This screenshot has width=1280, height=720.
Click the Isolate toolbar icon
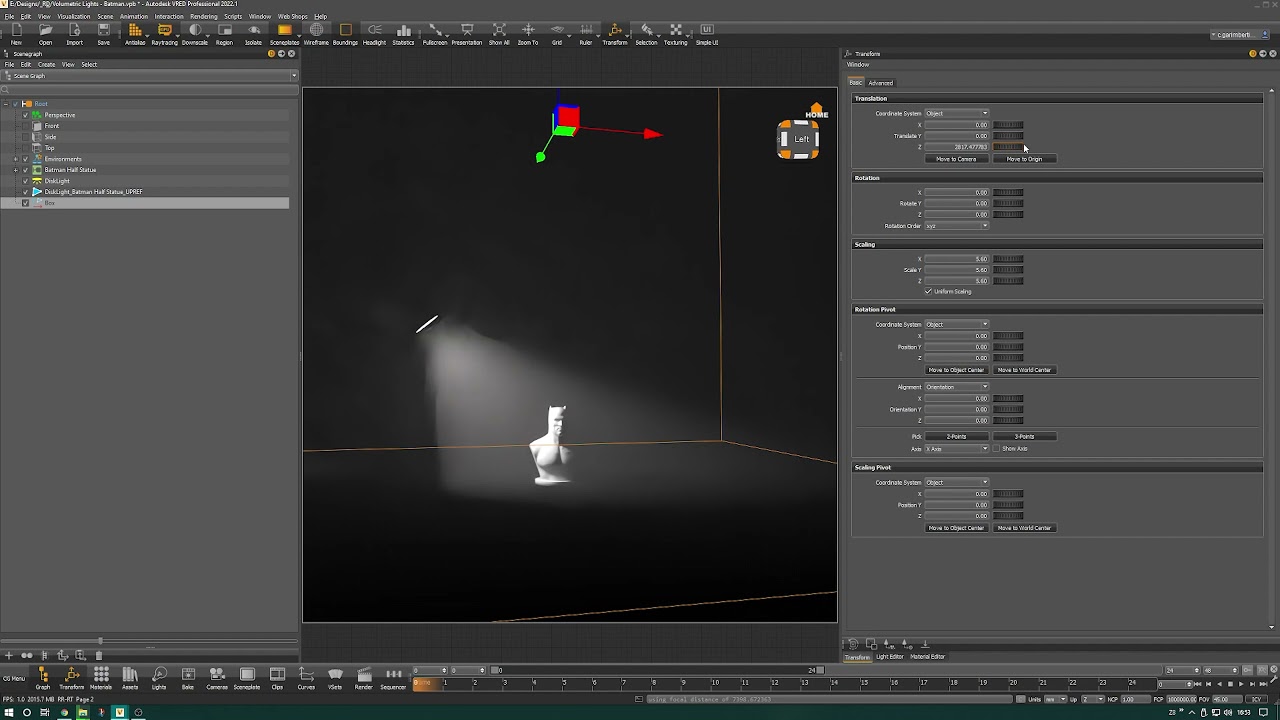click(253, 34)
